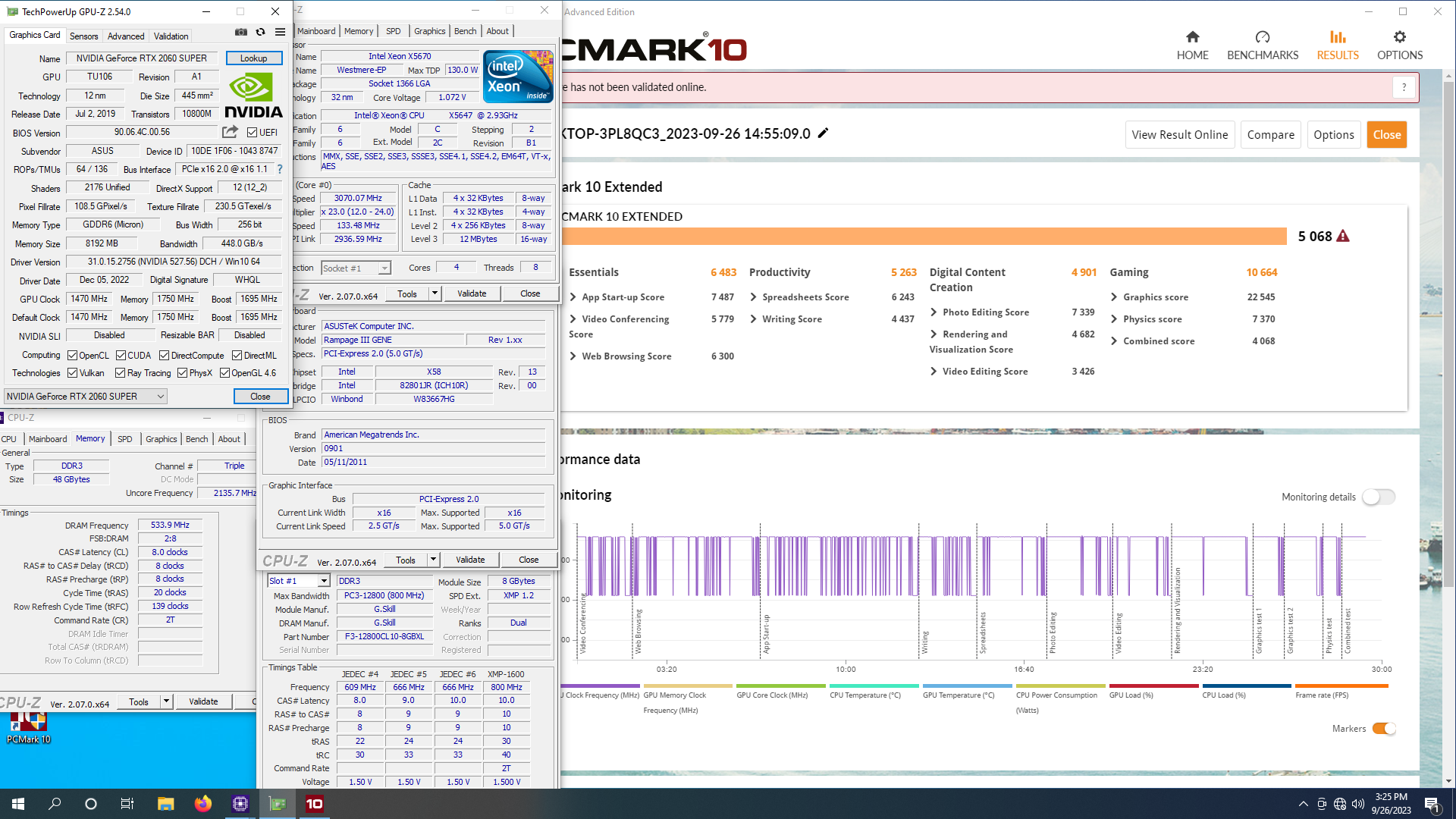The height and width of the screenshot is (819, 1456).
Task: Toggle the DirectML checkbox
Action: [x=237, y=355]
